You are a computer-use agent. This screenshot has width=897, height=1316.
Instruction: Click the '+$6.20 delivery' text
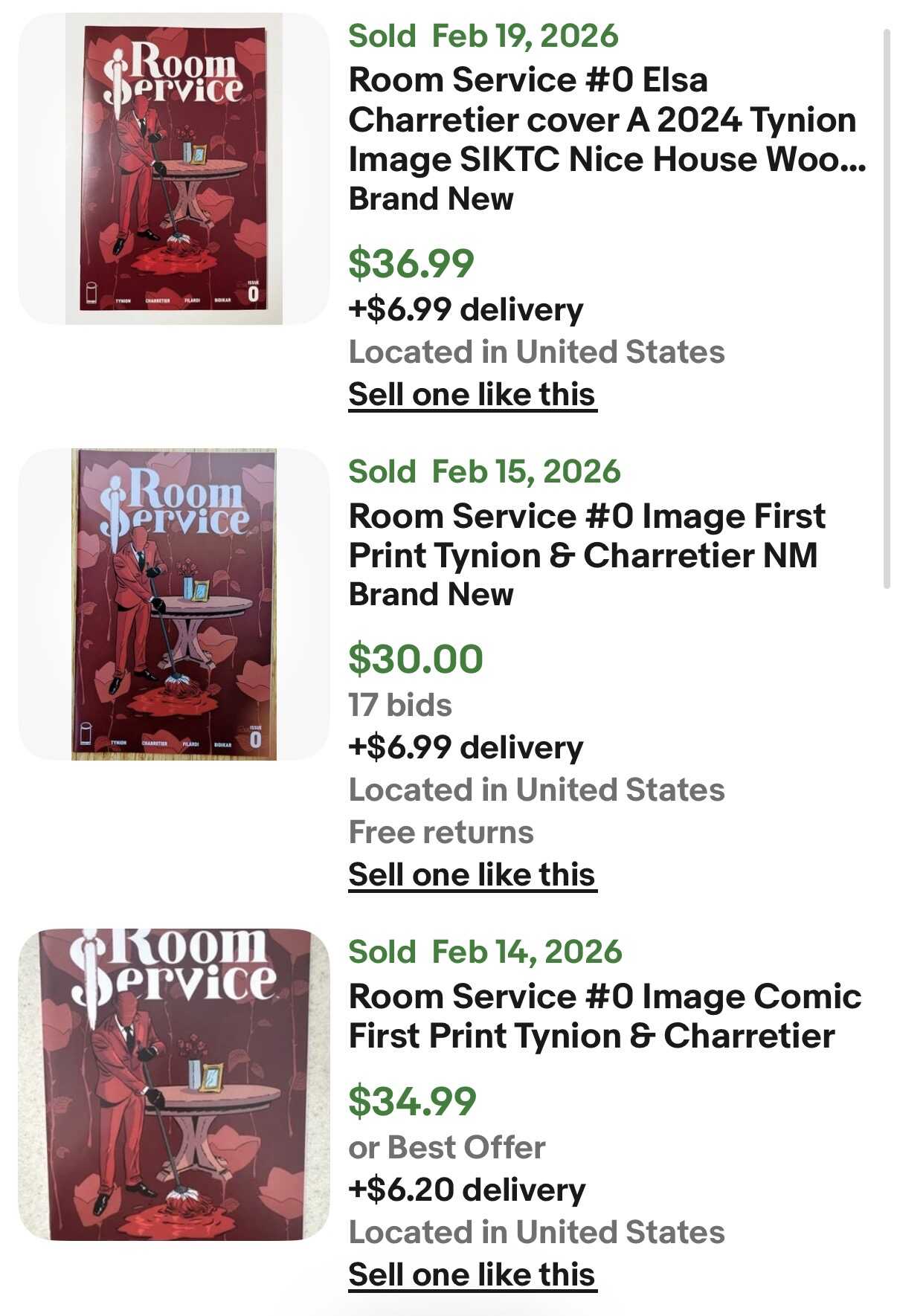466,1190
